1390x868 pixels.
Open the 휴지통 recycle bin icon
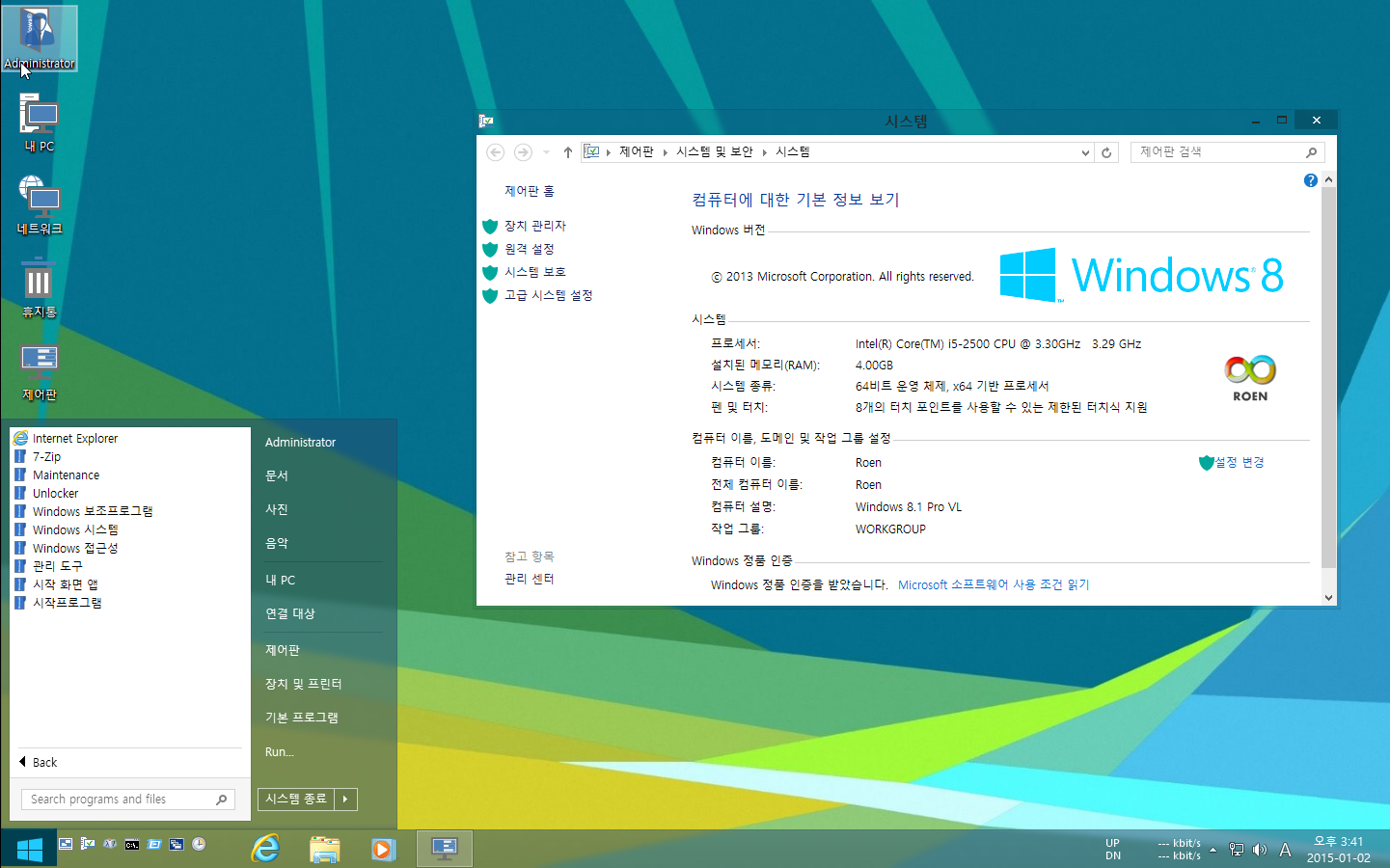[x=39, y=287]
